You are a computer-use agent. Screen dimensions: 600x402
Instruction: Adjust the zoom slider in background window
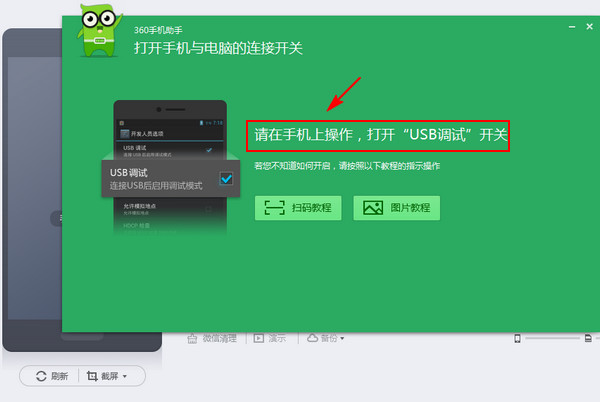(x=552, y=338)
